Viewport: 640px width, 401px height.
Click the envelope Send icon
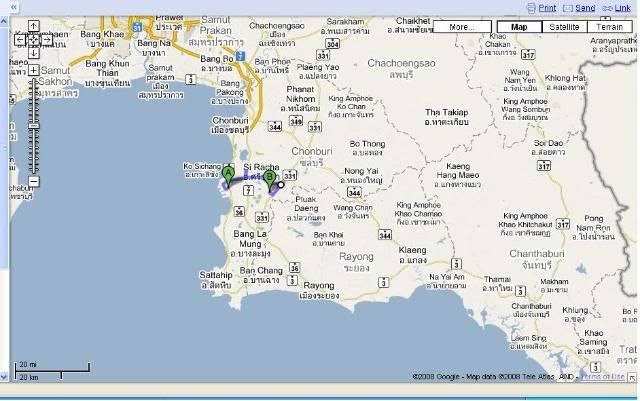coord(568,8)
